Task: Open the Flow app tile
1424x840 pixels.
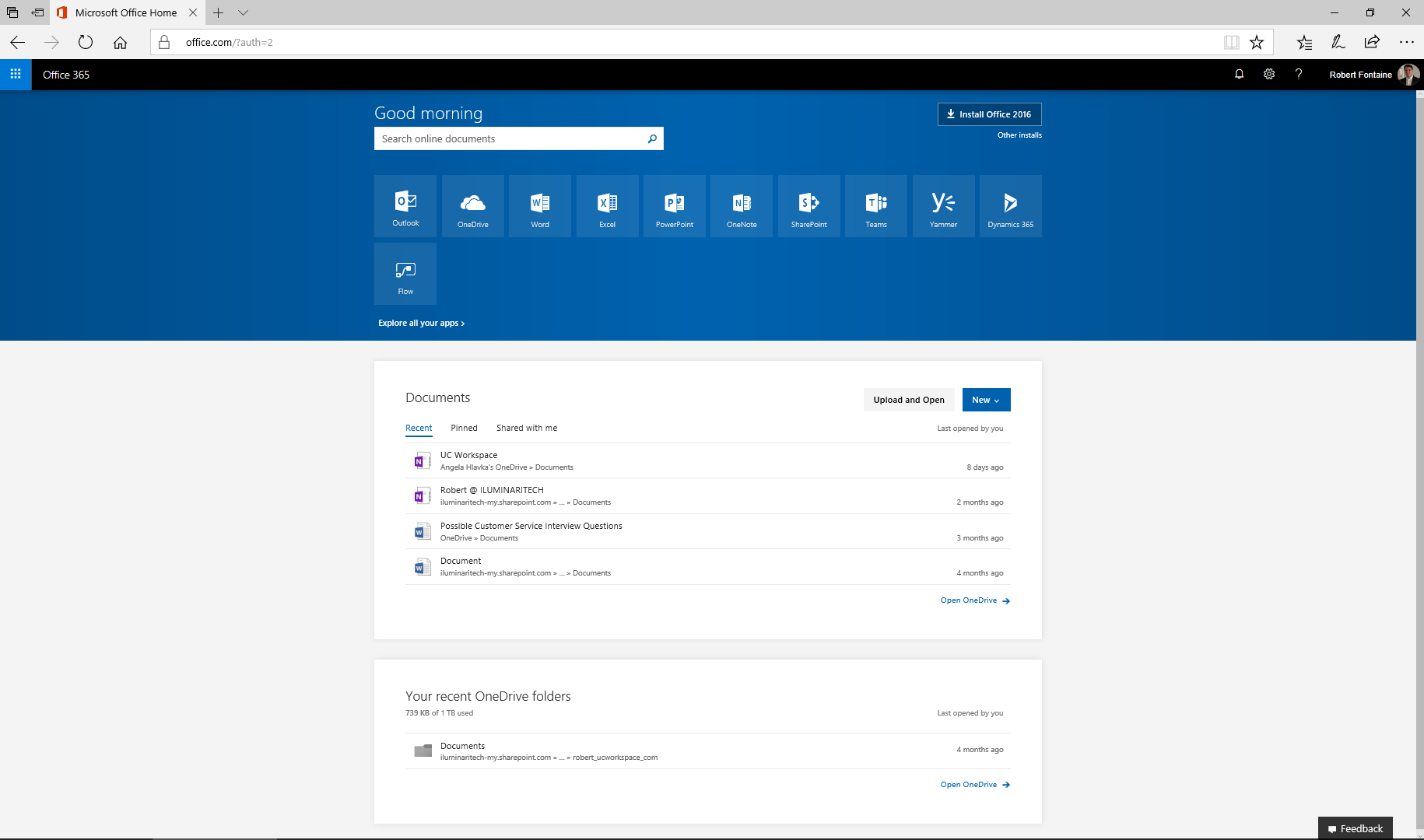Action: (x=405, y=274)
